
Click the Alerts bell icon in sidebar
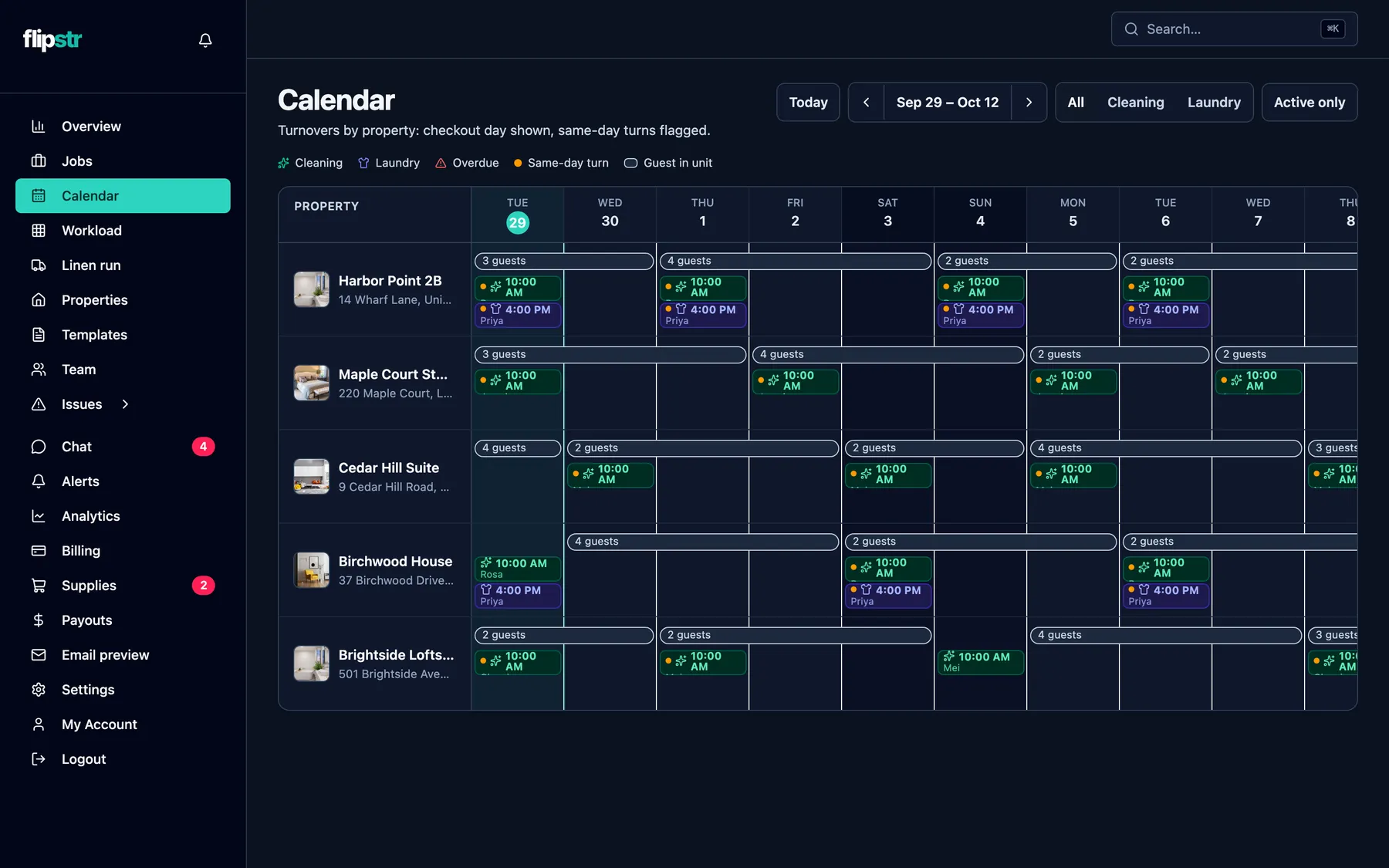pos(39,481)
